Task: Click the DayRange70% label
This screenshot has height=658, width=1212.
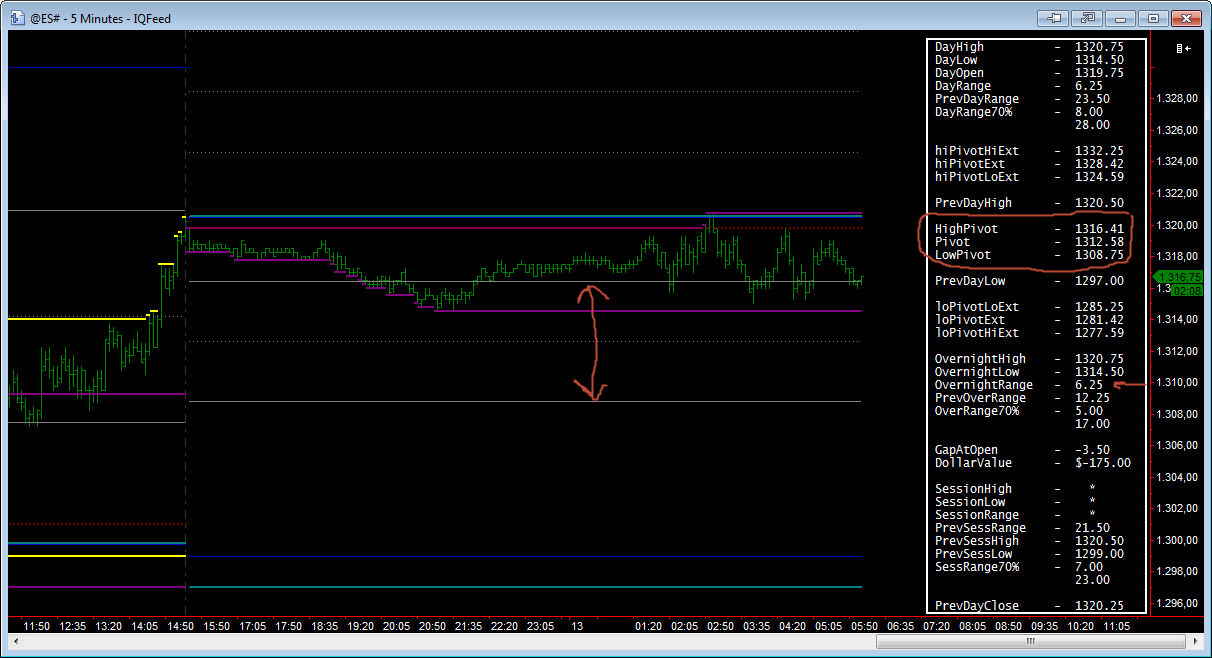Action: point(973,112)
